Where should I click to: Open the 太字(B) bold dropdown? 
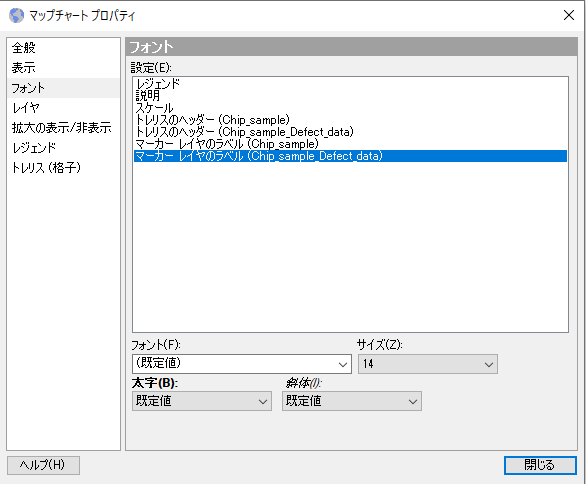coord(202,401)
